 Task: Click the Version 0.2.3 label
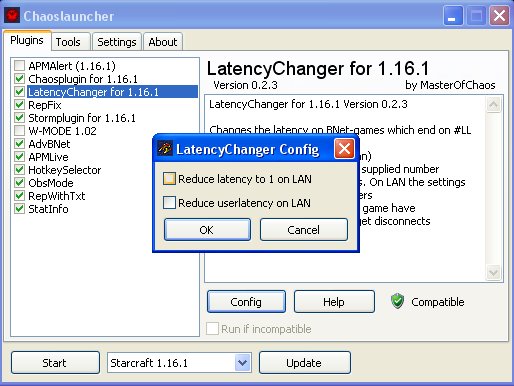245,85
